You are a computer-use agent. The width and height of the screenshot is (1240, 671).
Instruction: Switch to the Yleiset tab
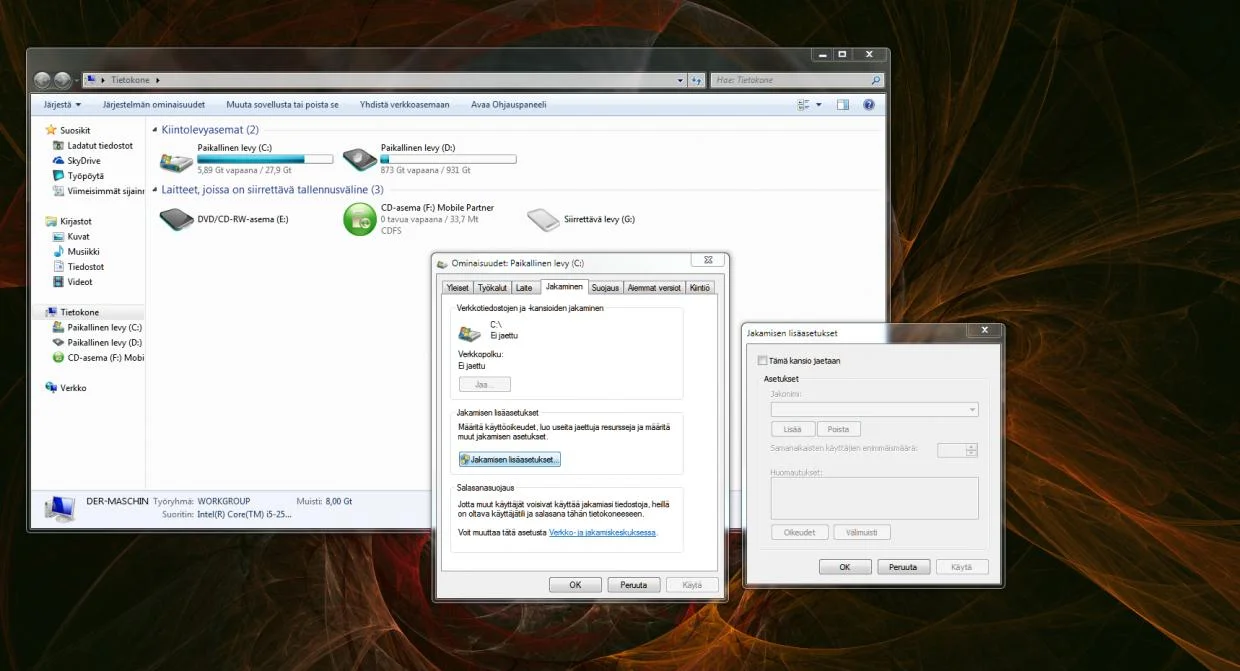pos(457,288)
